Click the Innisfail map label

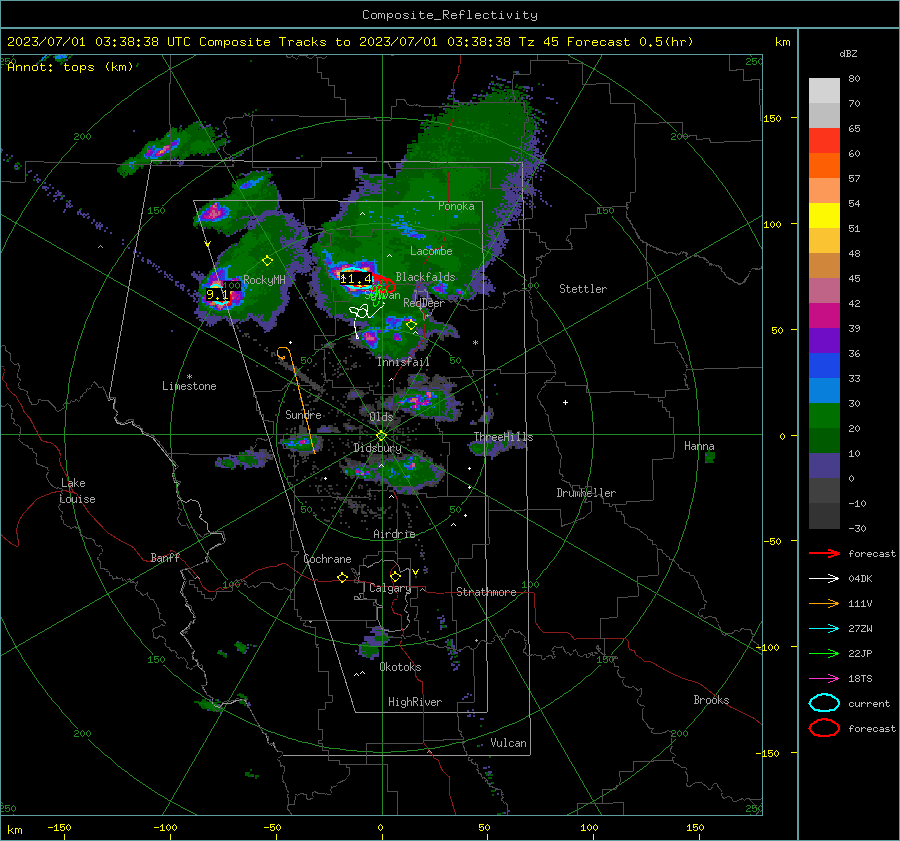pos(403,362)
